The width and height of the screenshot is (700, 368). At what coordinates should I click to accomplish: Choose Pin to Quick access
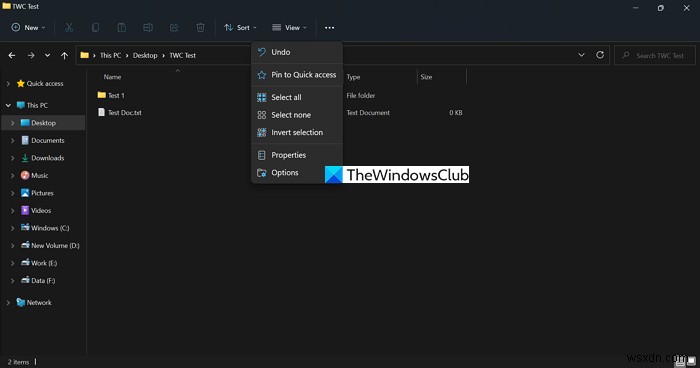pyautogui.click(x=297, y=75)
